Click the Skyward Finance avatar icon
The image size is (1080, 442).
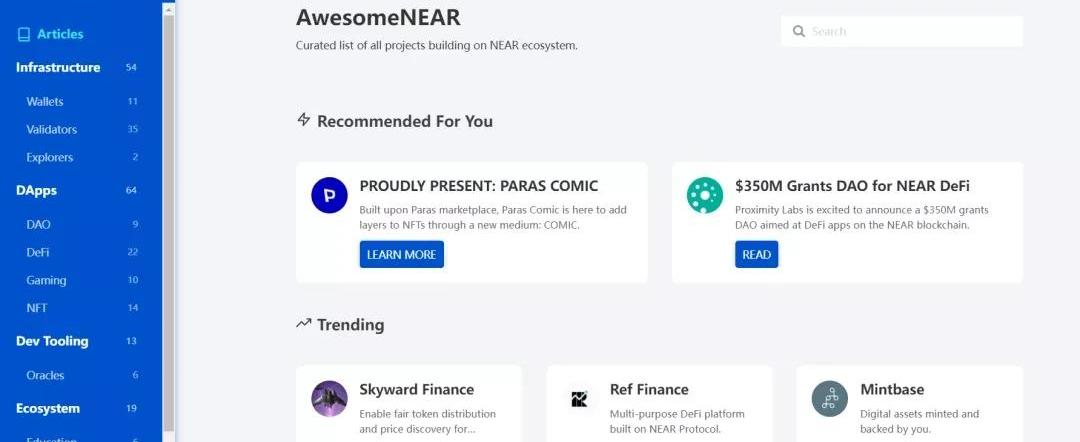coord(329,399)
